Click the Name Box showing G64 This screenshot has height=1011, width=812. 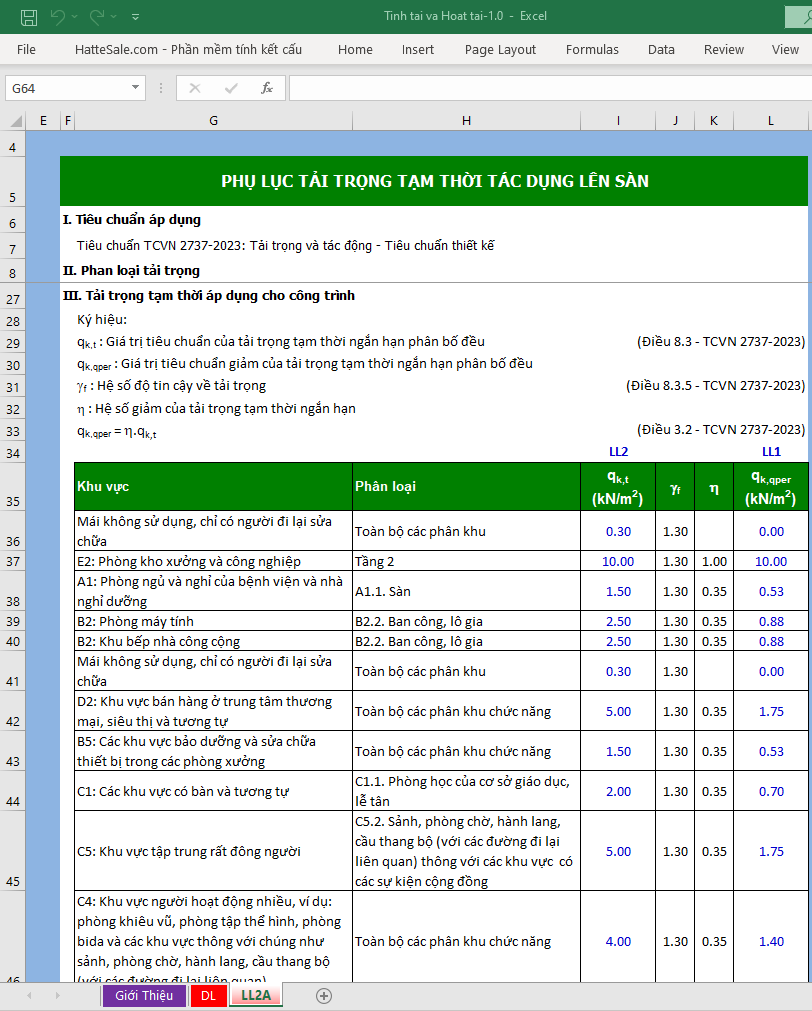[67, 88]
